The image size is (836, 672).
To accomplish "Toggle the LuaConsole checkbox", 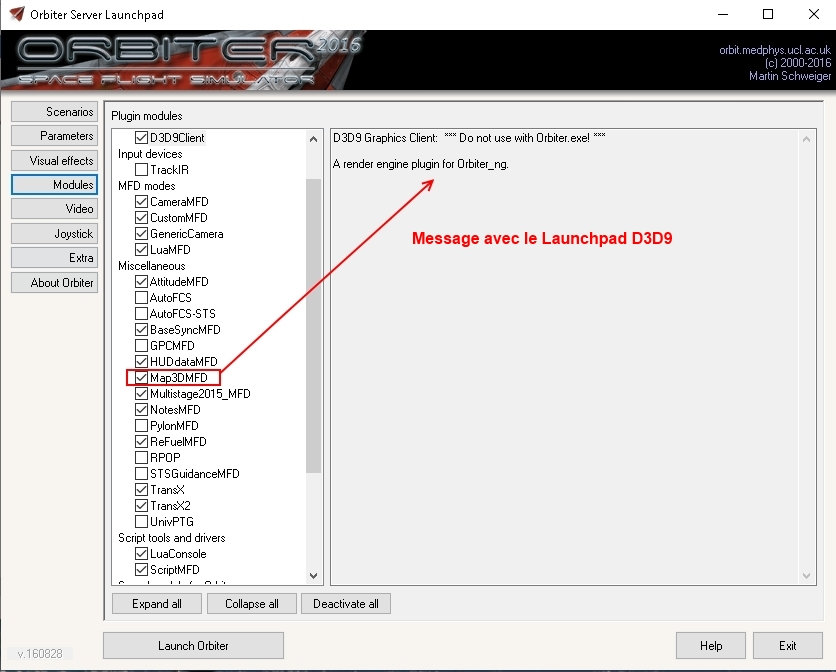I will click(x=141, y=554).
